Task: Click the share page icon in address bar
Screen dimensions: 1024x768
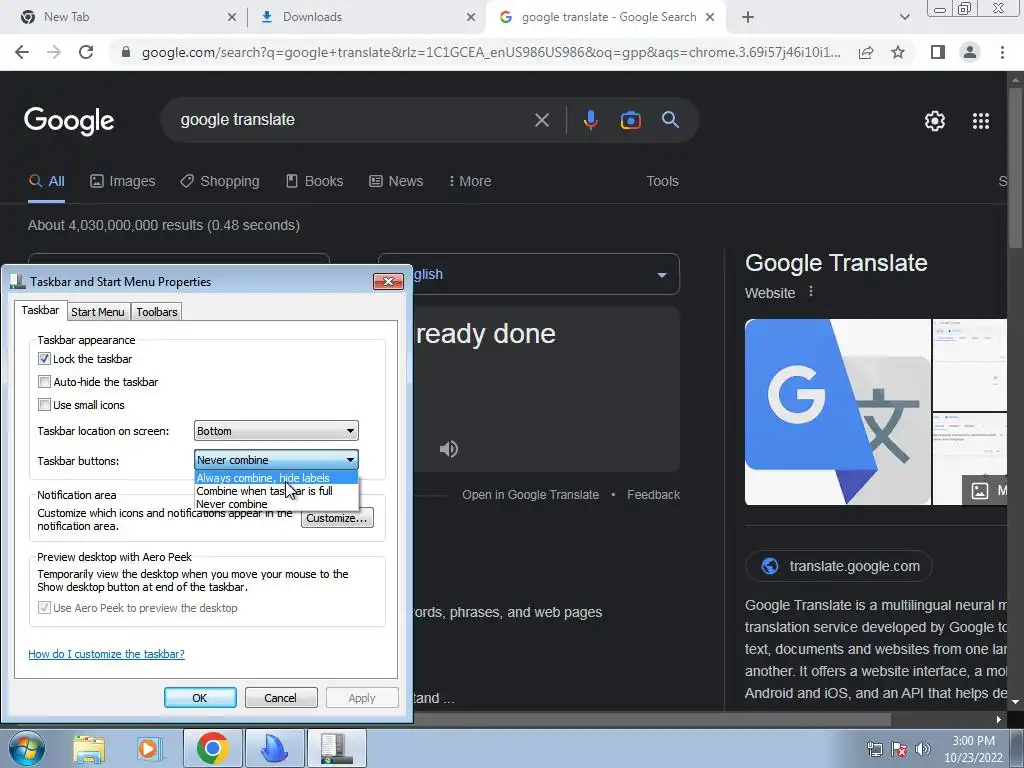Action: point(866,52)
